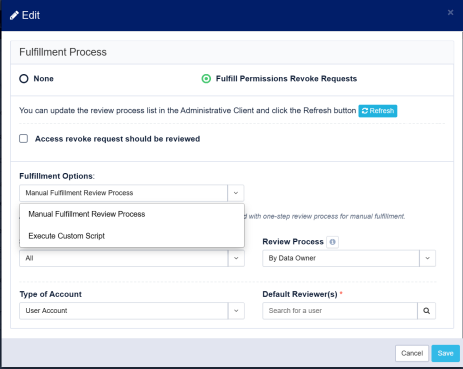Select Fulfill Permissions Revoke Requests radio

point(206,79)
